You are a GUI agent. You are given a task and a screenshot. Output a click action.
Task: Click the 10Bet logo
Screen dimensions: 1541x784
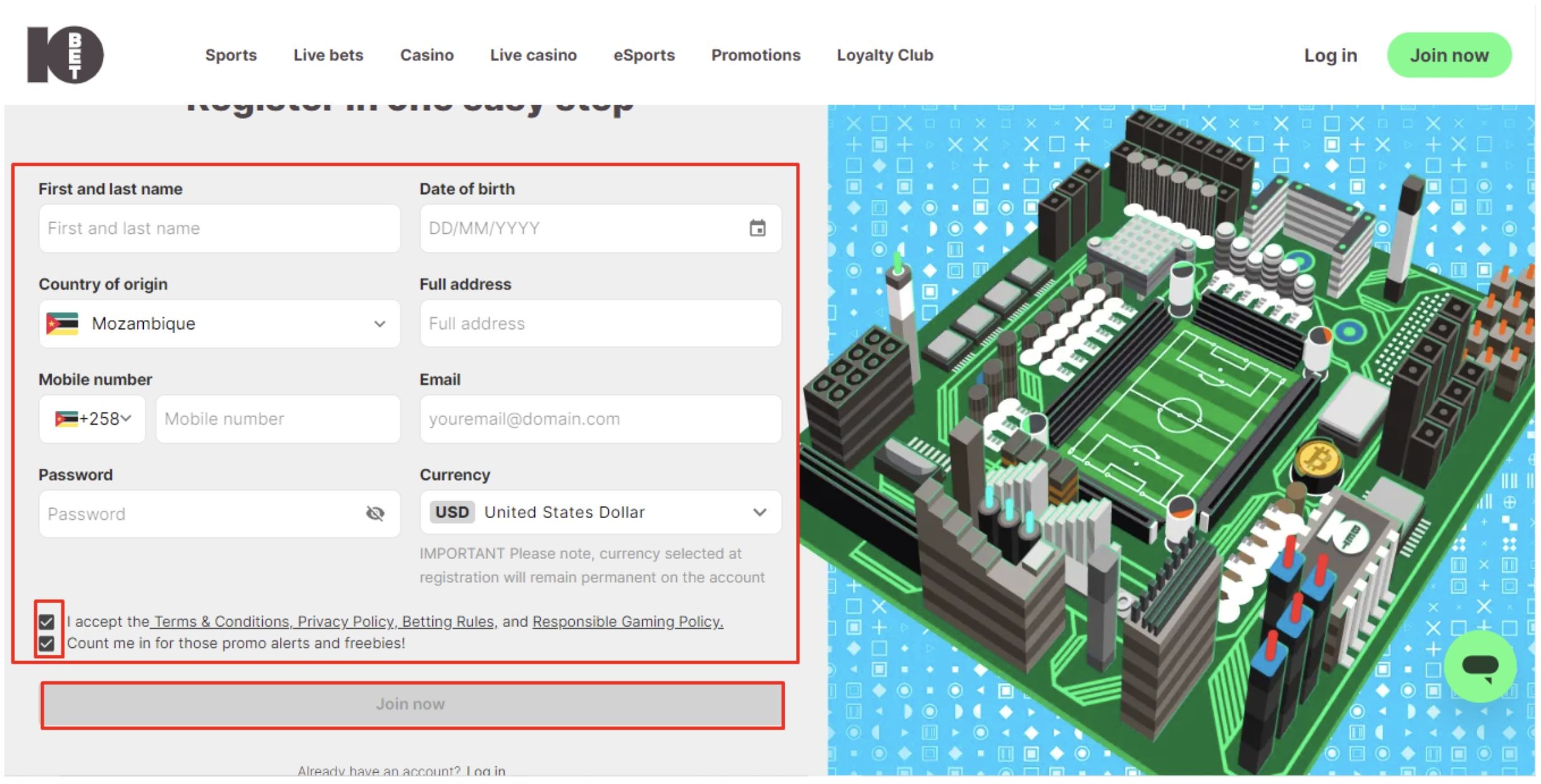click(66, 55)
